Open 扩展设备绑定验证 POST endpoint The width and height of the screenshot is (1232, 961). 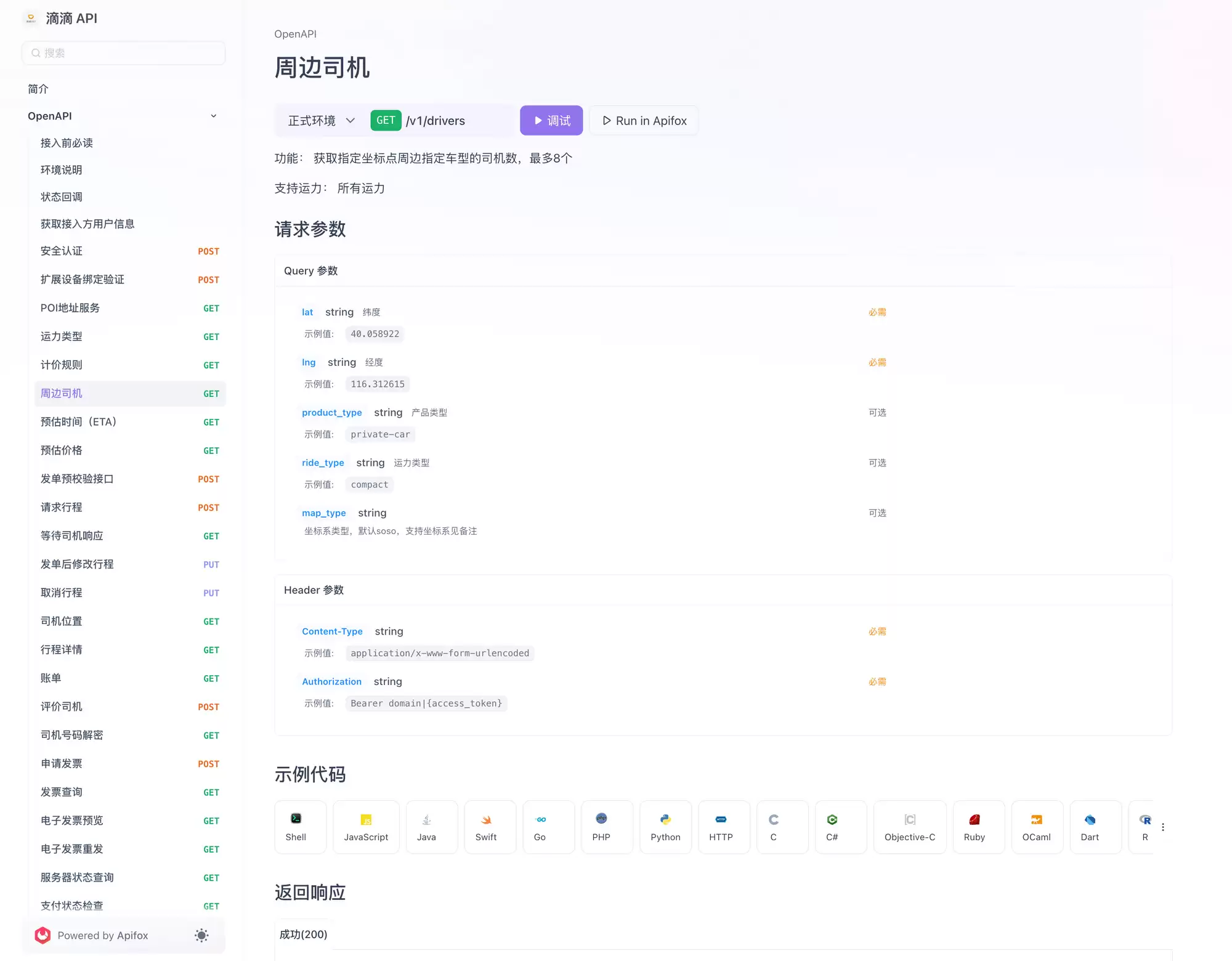(130, 280)
